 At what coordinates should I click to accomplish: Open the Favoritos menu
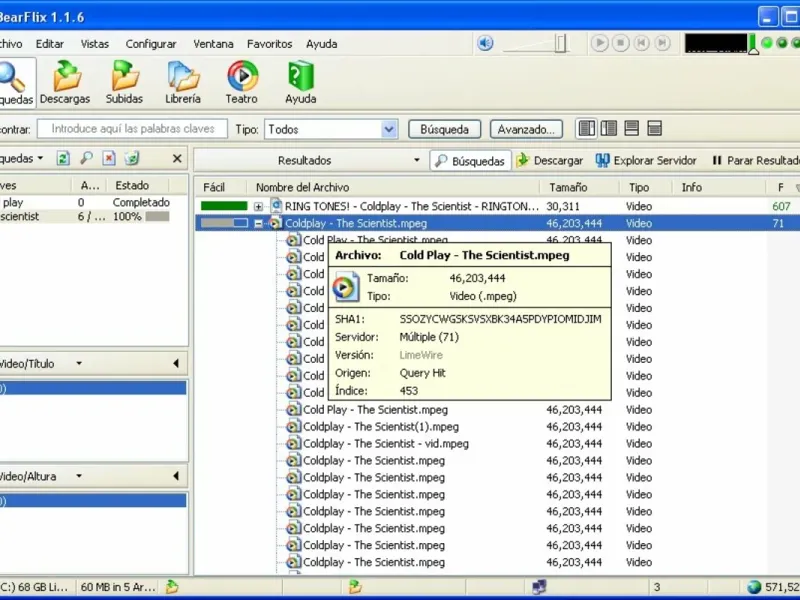270,44
